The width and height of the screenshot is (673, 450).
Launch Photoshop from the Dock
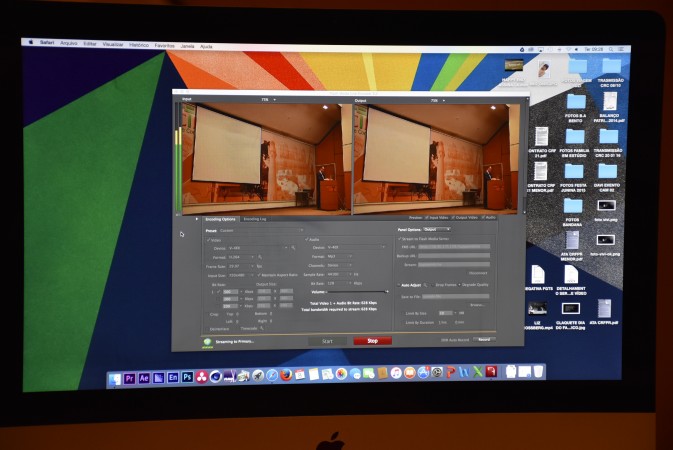click(x=187, y=377)
